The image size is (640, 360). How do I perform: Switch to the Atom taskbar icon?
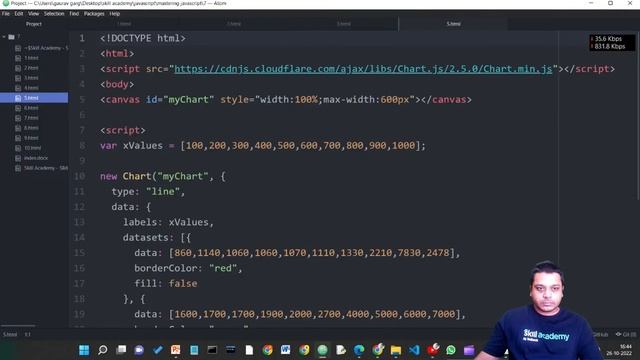coord(322,350)
